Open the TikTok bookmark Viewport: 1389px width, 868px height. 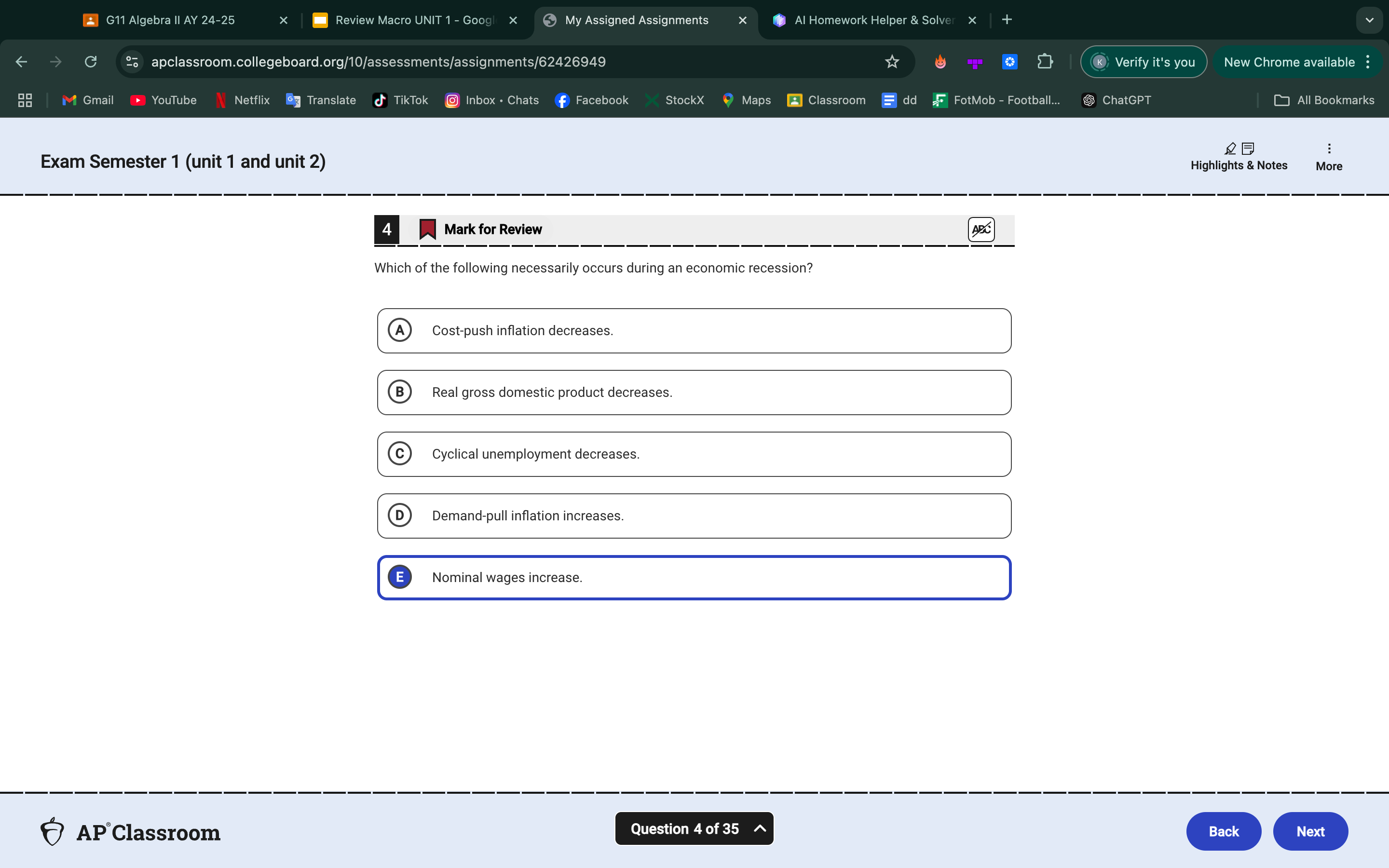tap(401, 100)
